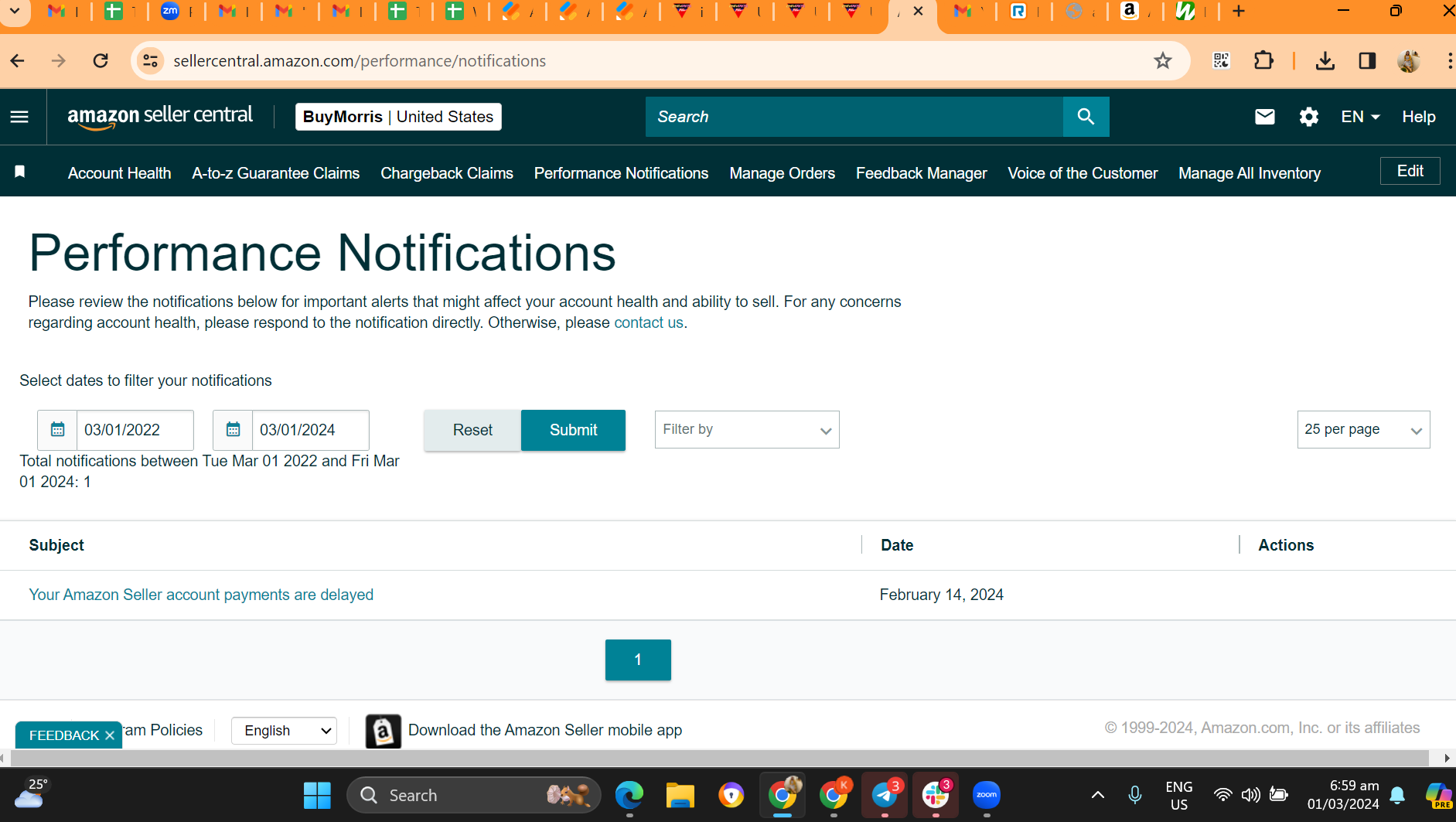This screenshot has width=1456, height=822.
Task: Open Chargeback Claims in the navigation bar
Action: coord(447,173)
